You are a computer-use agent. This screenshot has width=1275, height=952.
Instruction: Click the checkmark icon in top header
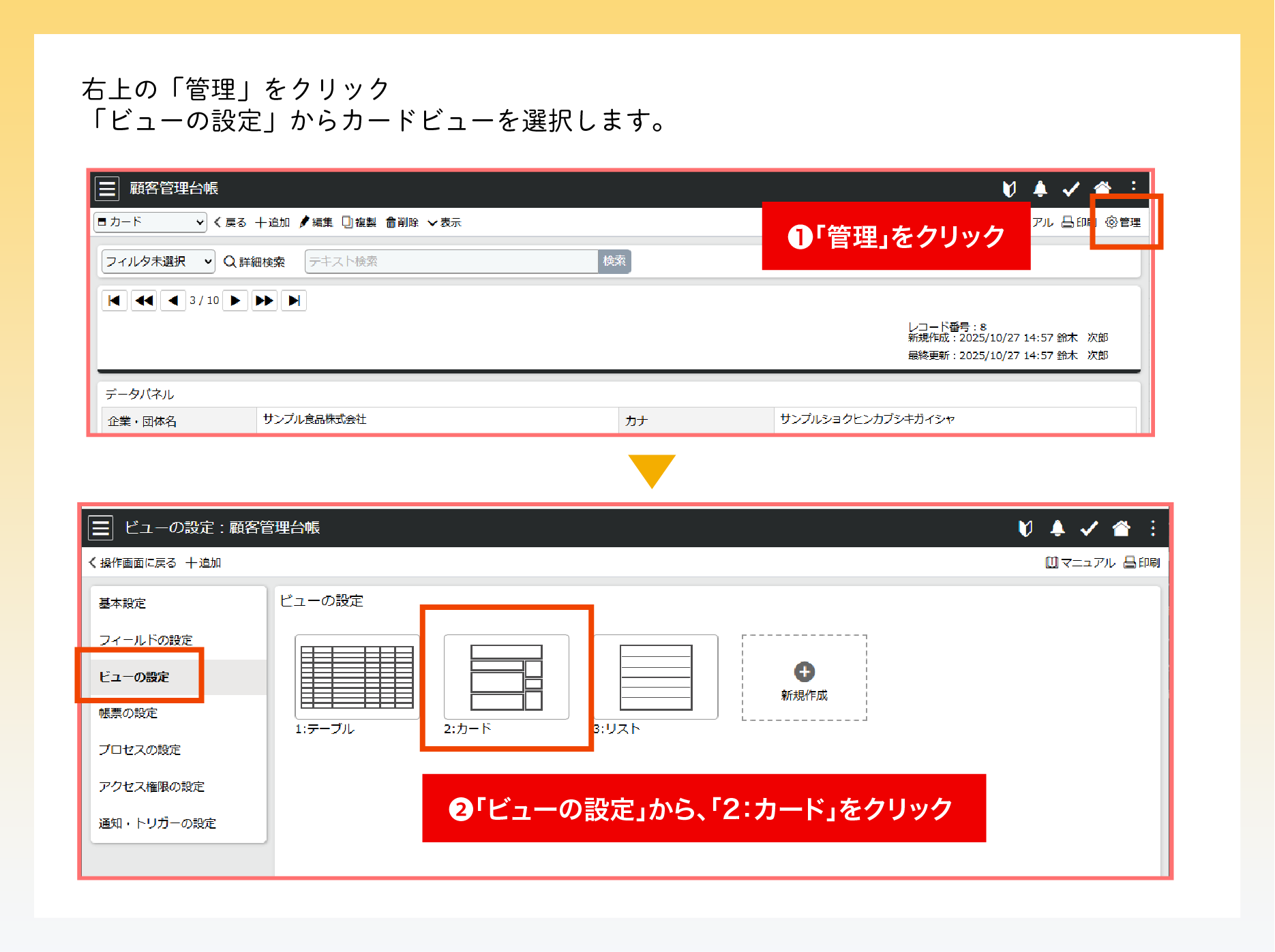[x=1070, y=189]
